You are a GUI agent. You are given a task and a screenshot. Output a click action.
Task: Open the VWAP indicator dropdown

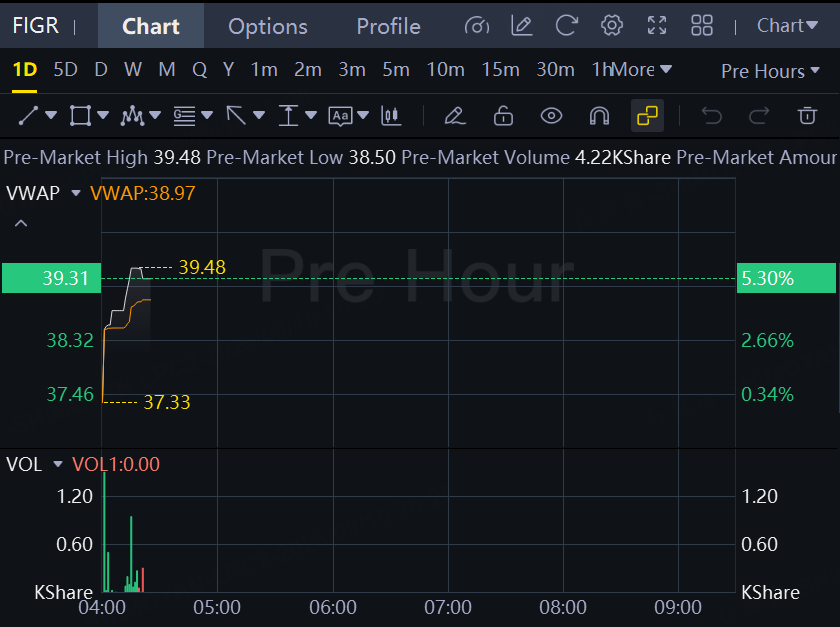click(x=76, y=193)
